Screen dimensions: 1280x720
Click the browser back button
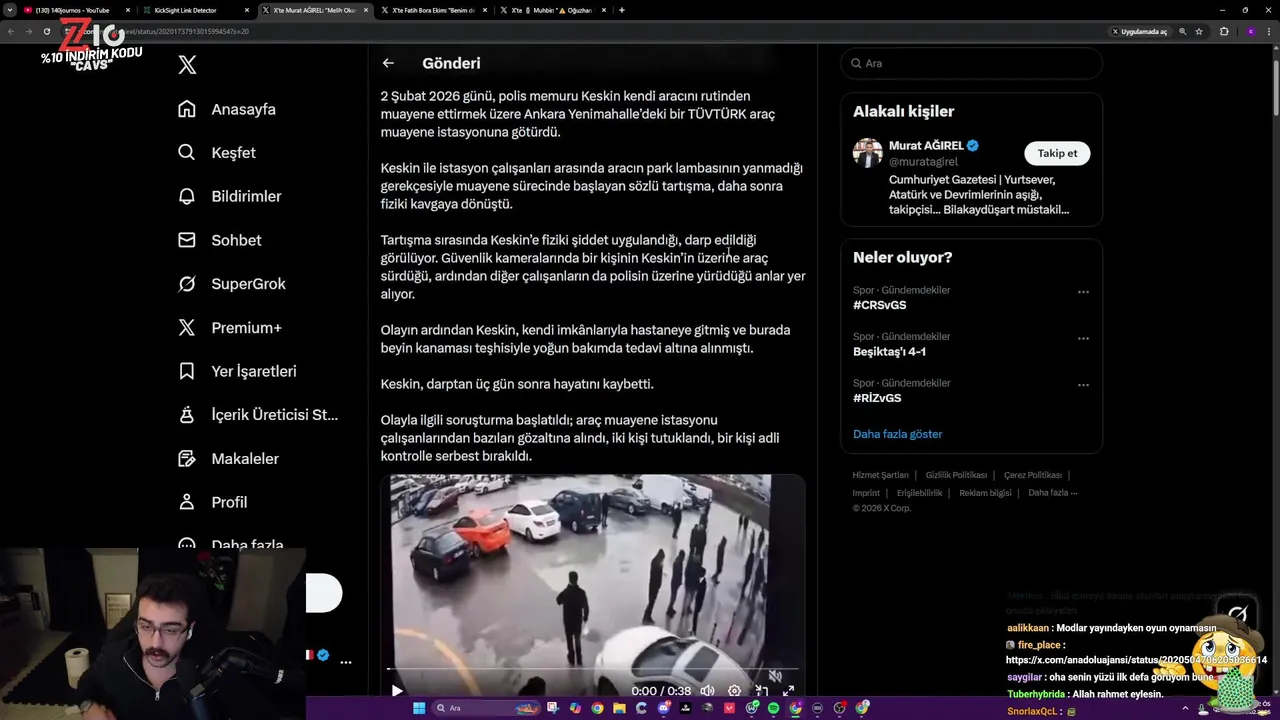pyautogui.click(x=11, y=31)
